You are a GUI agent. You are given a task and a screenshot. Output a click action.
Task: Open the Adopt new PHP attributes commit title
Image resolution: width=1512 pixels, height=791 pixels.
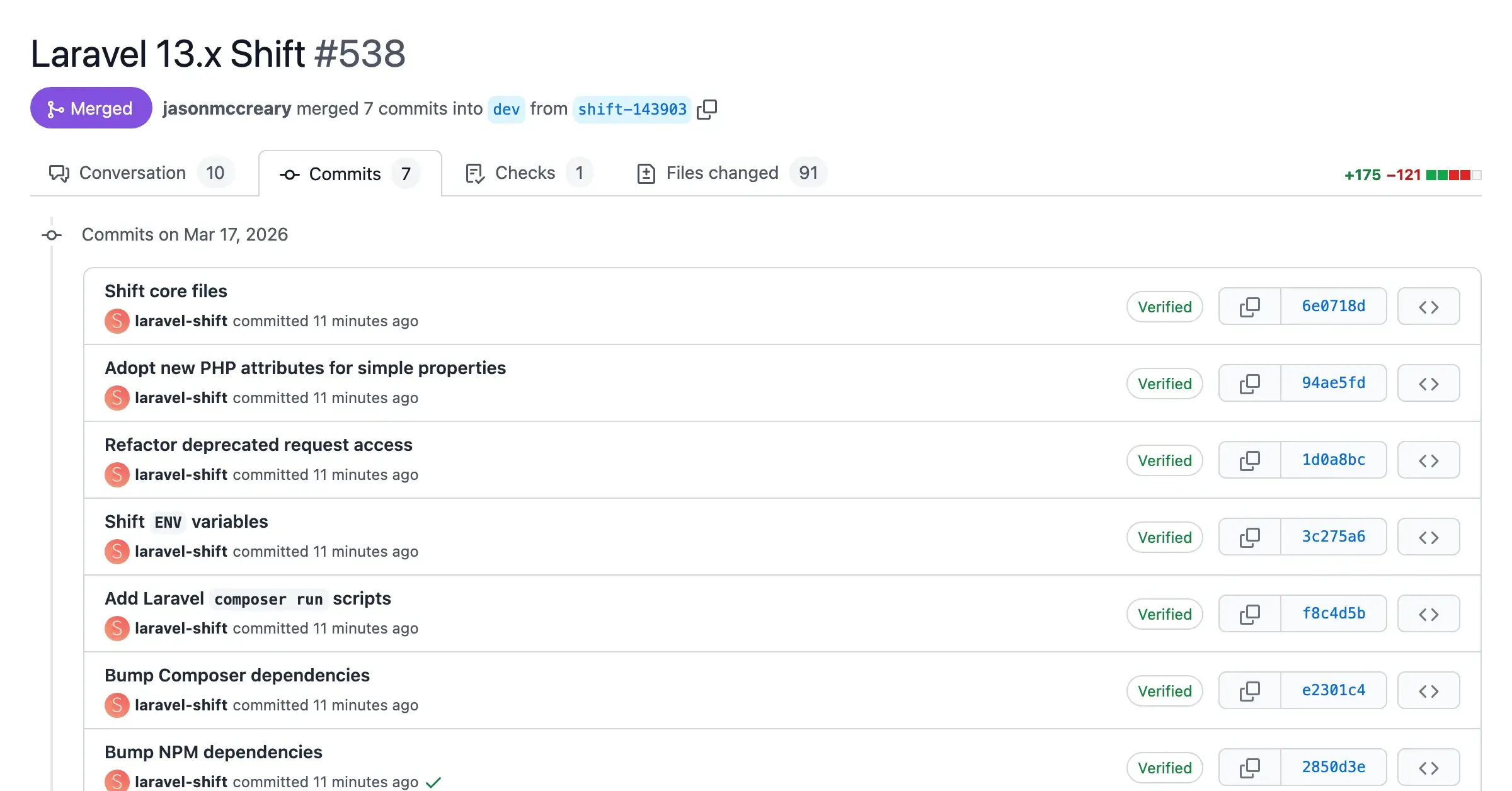(x=305, y=368)
